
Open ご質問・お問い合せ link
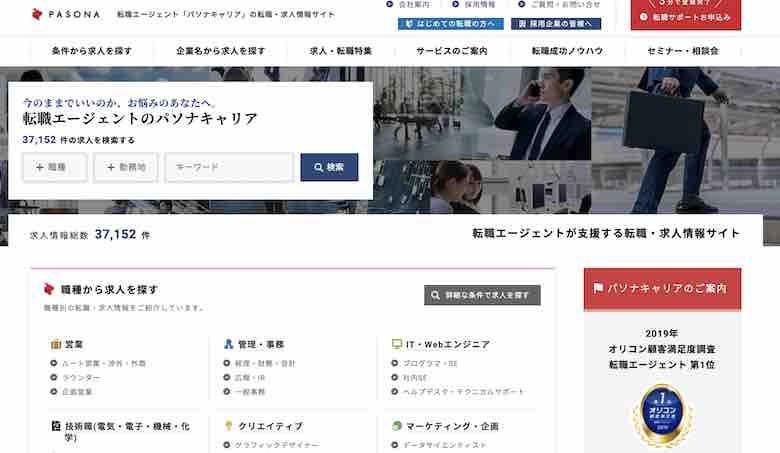559,4
